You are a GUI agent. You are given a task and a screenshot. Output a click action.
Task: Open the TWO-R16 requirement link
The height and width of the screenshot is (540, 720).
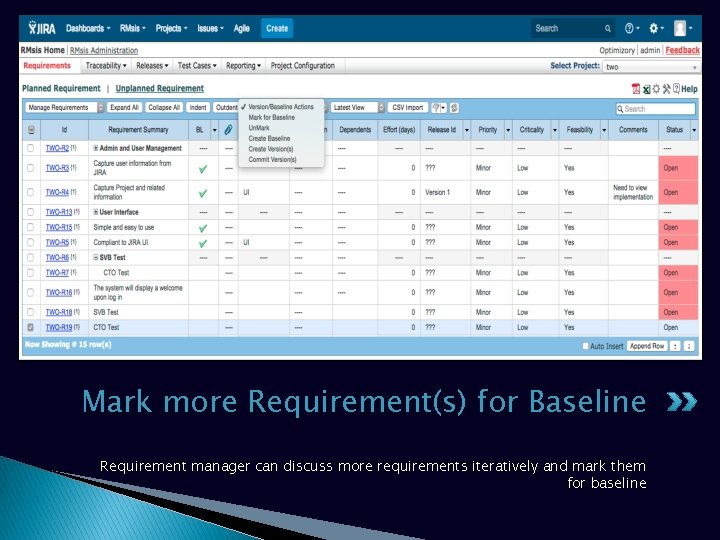click(59, 292)
